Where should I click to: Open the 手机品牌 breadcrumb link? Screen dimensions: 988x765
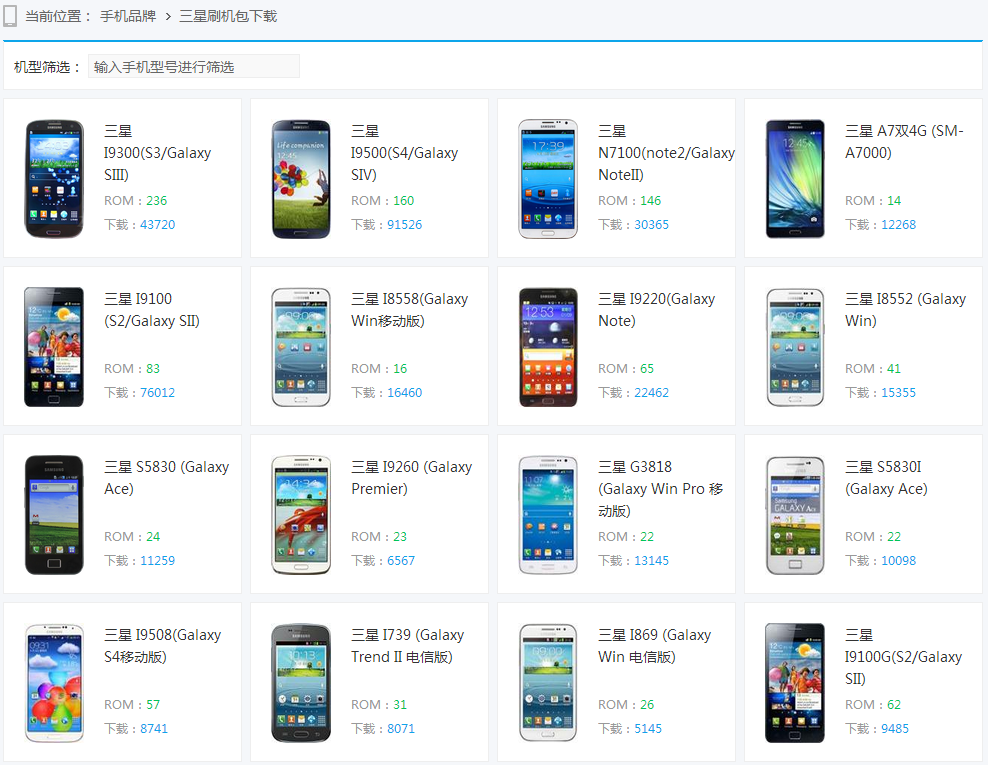coord(128,16)
